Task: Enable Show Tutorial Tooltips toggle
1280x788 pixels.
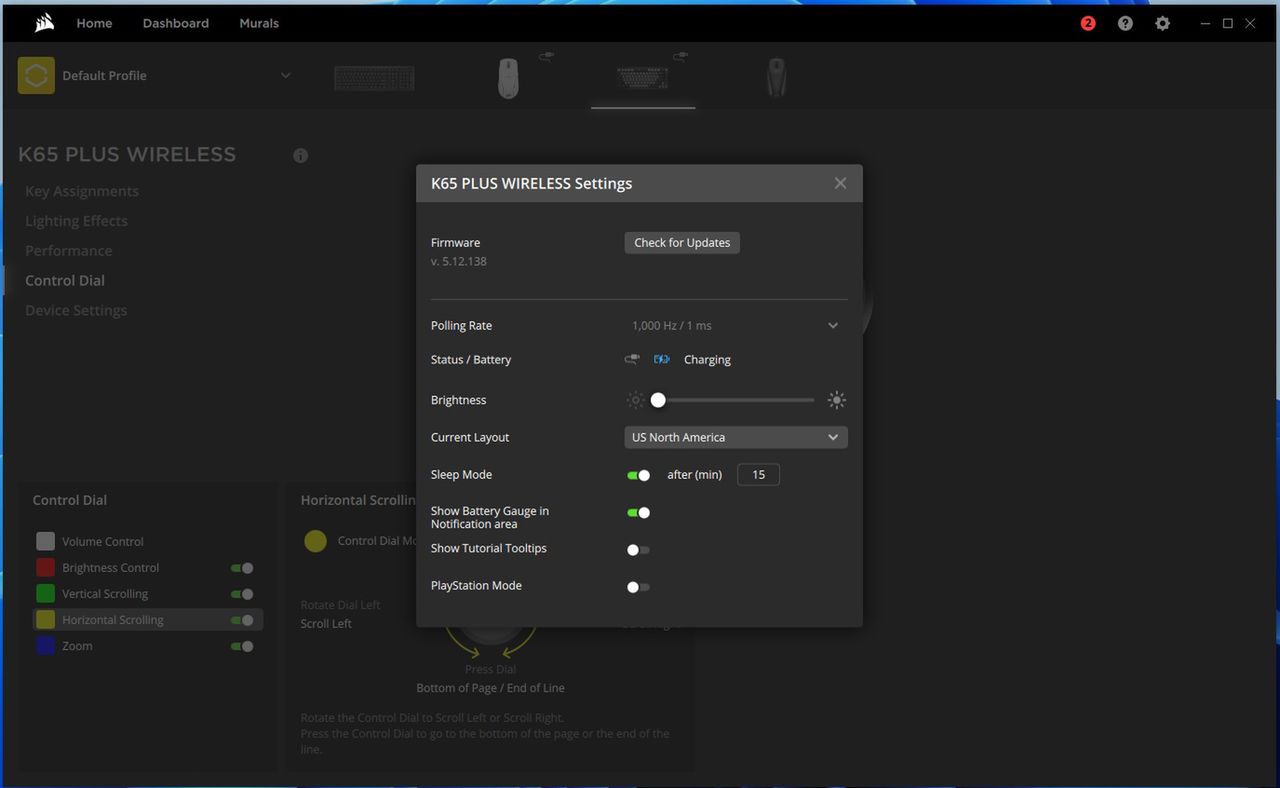Action: coord(638,550)
